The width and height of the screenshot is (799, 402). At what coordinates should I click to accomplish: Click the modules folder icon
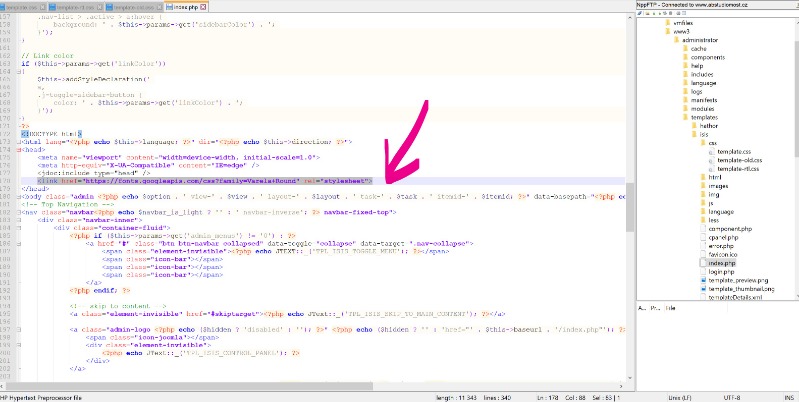coord(685,109)
